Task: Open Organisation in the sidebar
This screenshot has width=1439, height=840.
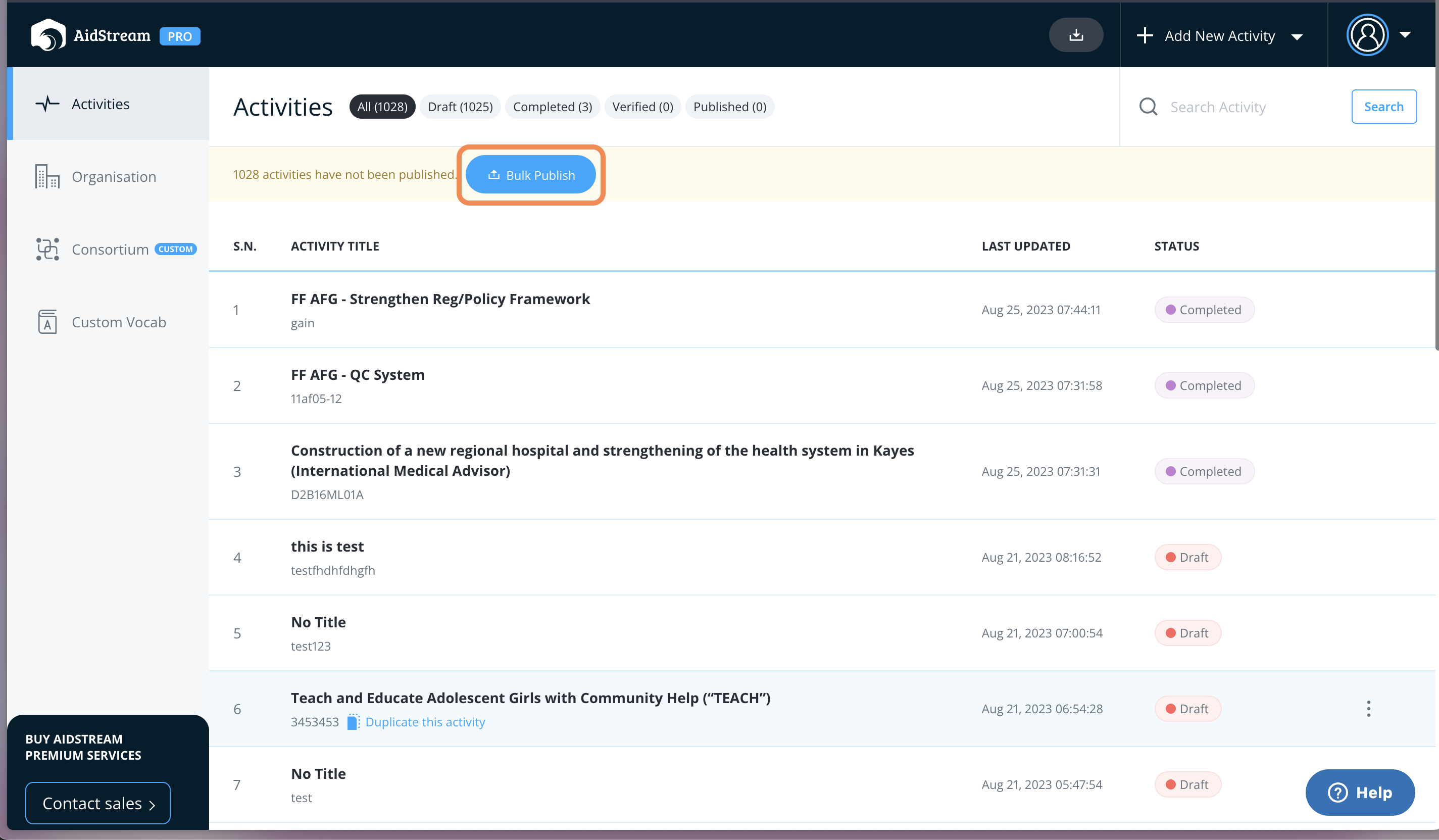Action: pos(108,176)
